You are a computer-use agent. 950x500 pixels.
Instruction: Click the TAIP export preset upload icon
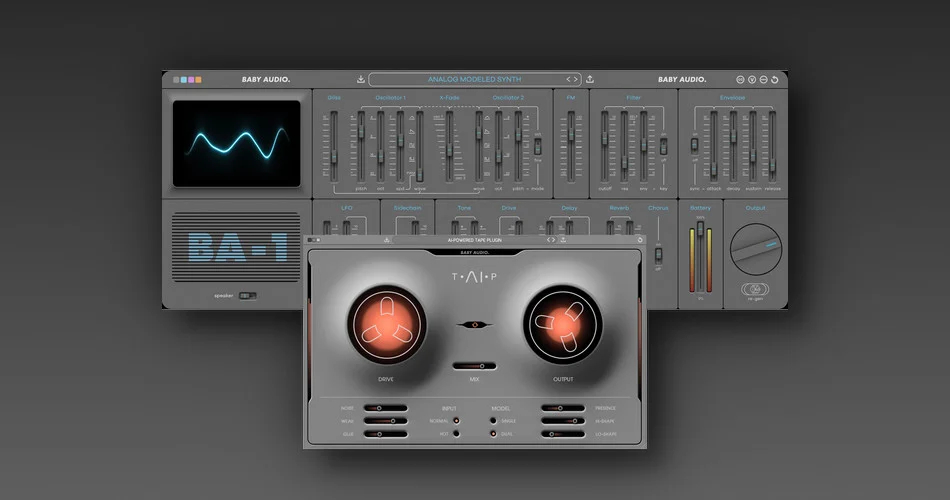tap(563, 240)
